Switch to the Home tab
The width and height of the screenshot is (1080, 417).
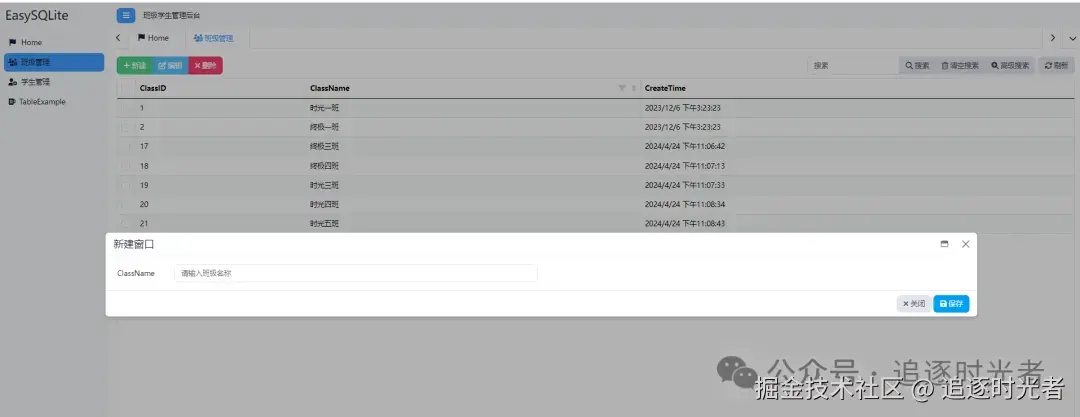click(x=153, y=39)
